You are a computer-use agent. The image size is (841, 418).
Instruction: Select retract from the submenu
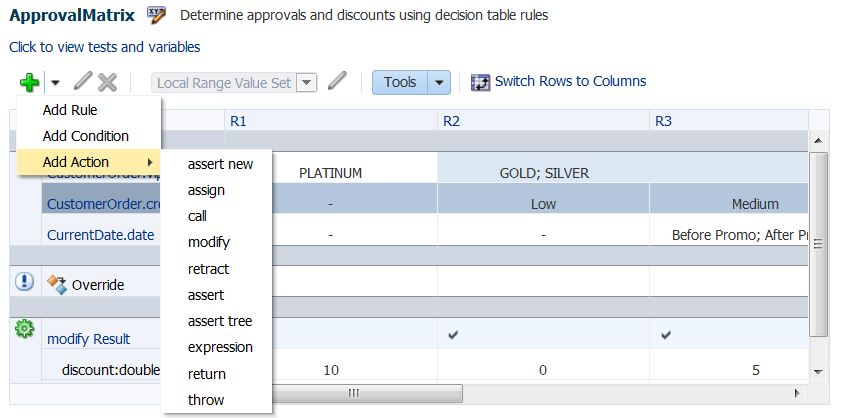tap(217, 269)
